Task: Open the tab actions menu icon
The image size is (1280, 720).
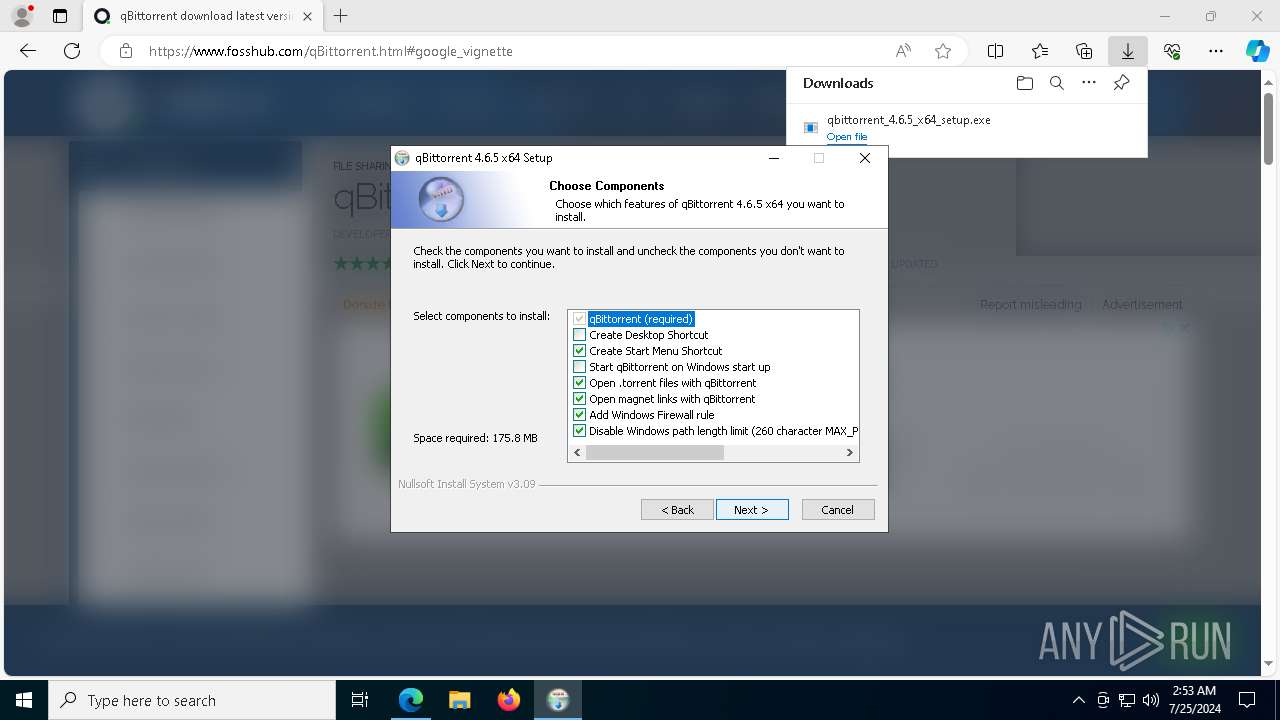Action: [x=60, y=16]
